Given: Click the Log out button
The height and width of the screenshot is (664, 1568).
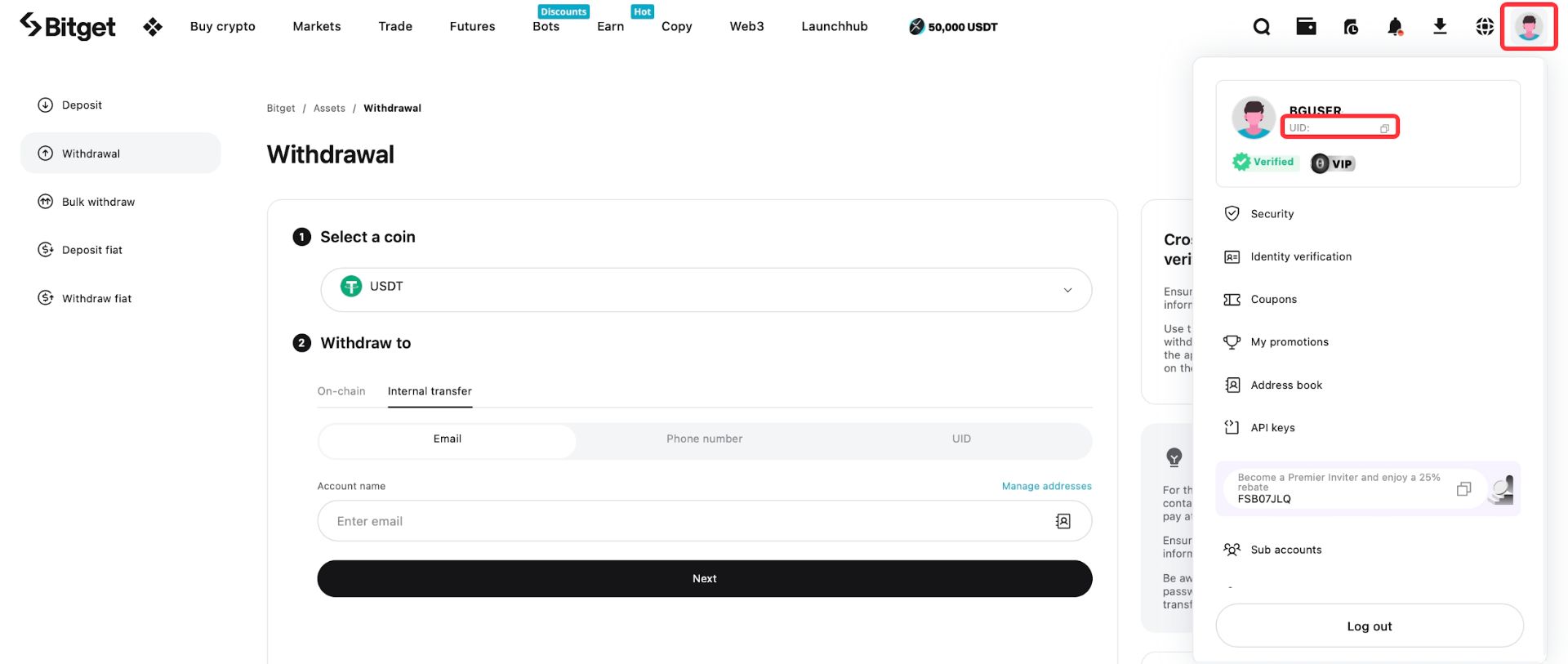Looking at the screenshot, I should point(1370,626).
